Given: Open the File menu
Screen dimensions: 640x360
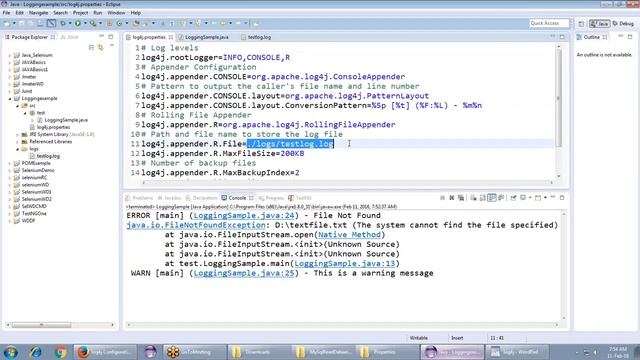Looking at the screenshot, I should pyautogui.click(x=7, y=13).
